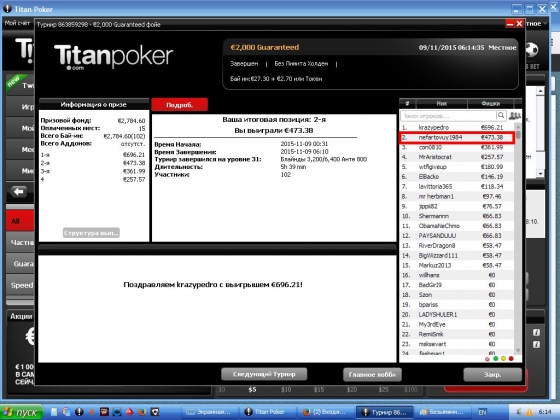Click the speaker volume icon in the tray
This screenshot has width=560, height=420.
tap(519, 412)
